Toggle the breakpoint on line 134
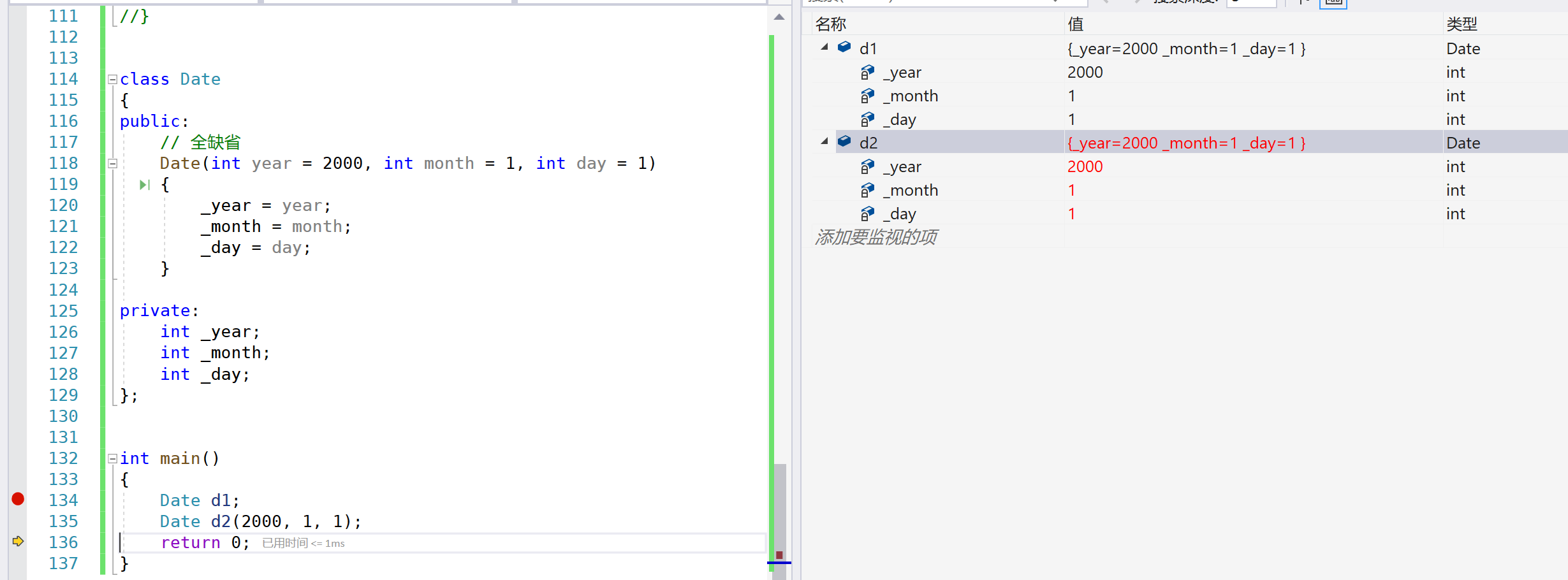Image resolution: width=1568 pixels, height=580 pixels. (18, 500)
